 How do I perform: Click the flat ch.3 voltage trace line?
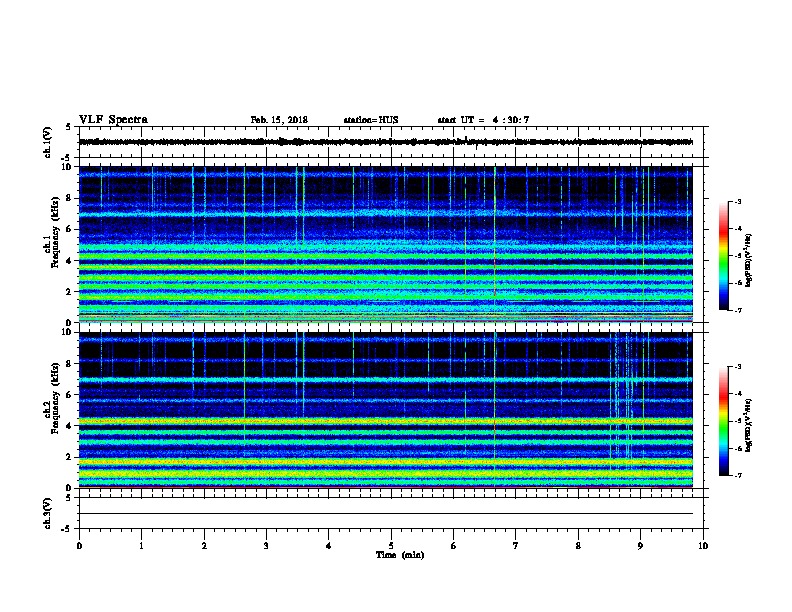point(386,514)
